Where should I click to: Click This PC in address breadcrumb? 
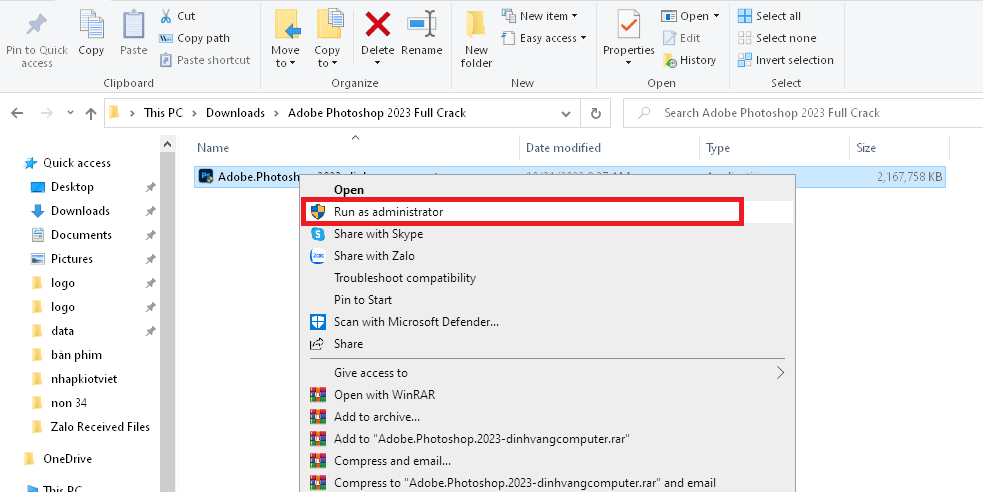pyautogui.click(x=163, y=113)
